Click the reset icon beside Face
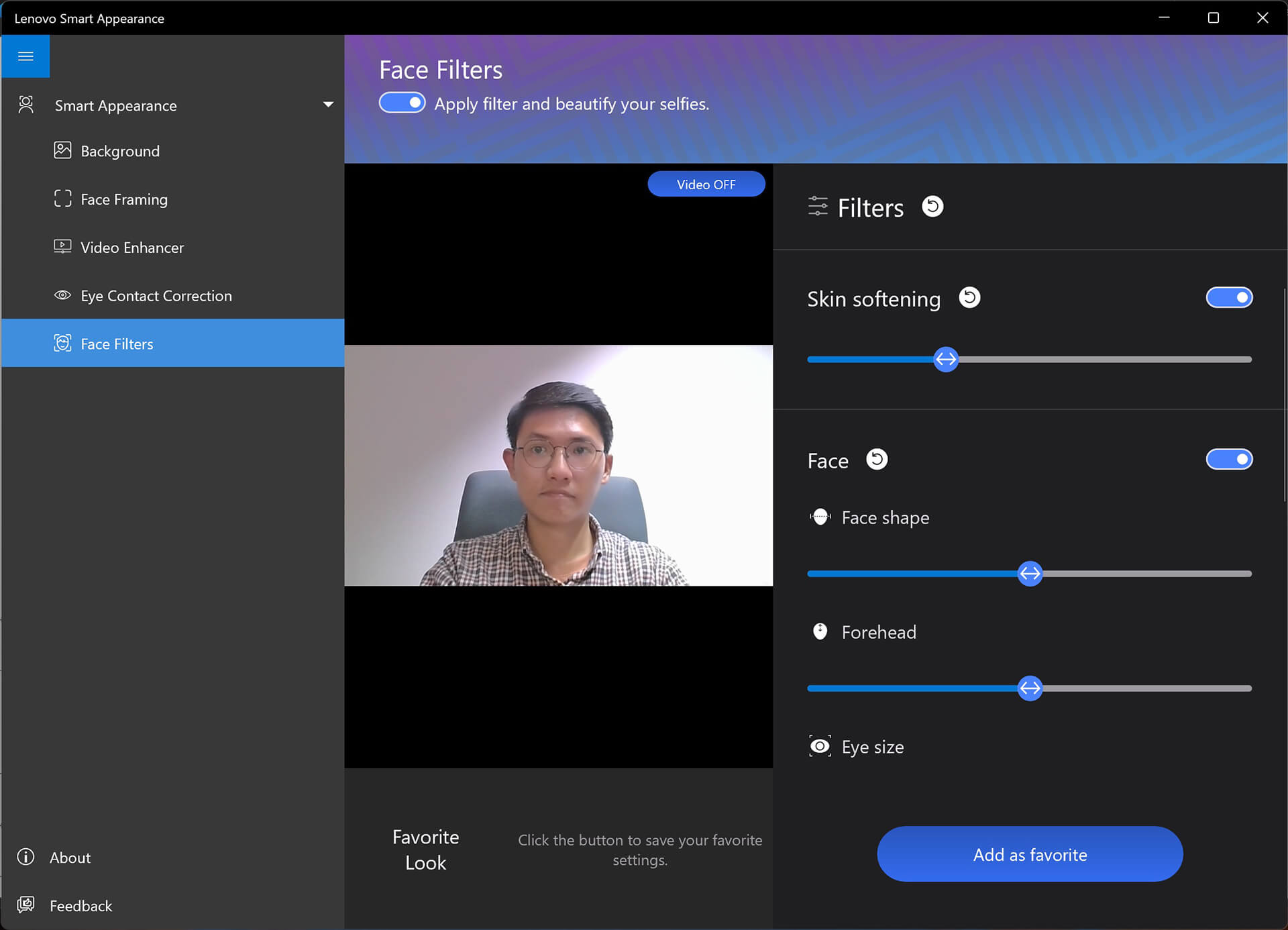 click(877, 460)
